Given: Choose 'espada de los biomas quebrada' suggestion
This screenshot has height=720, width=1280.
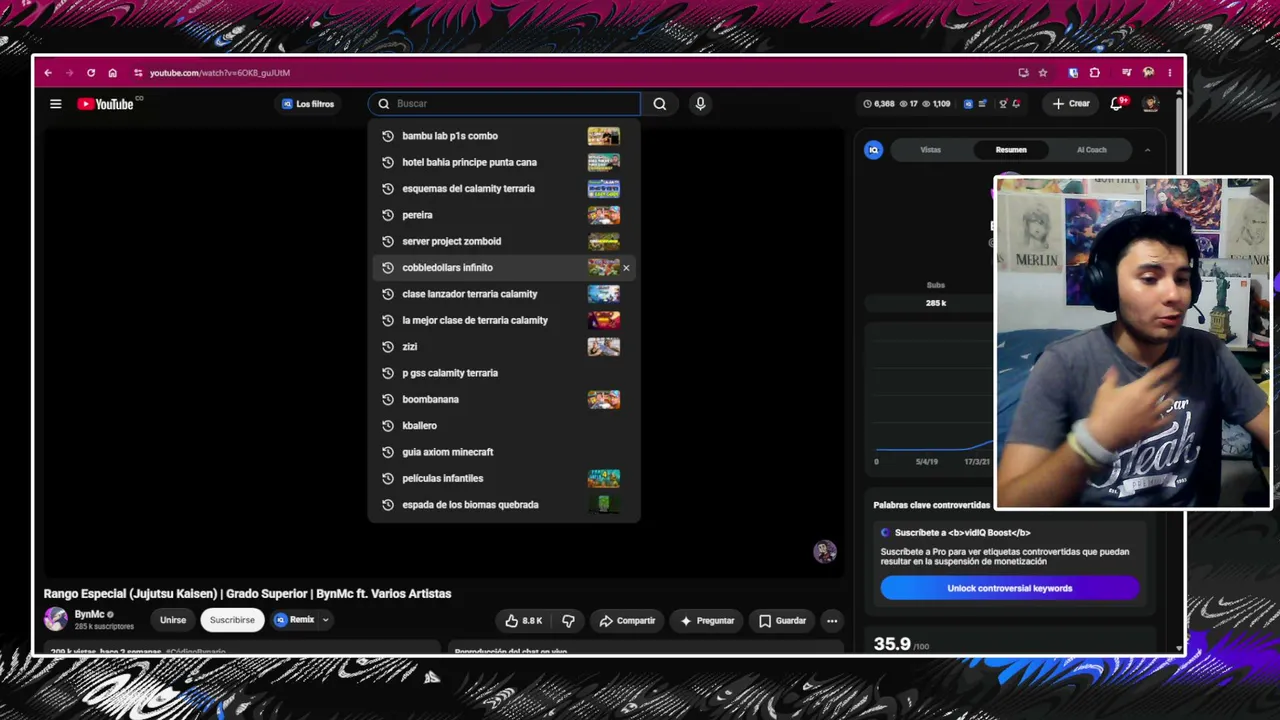Looking at the screenshot, I should click(x=504, y=505).
